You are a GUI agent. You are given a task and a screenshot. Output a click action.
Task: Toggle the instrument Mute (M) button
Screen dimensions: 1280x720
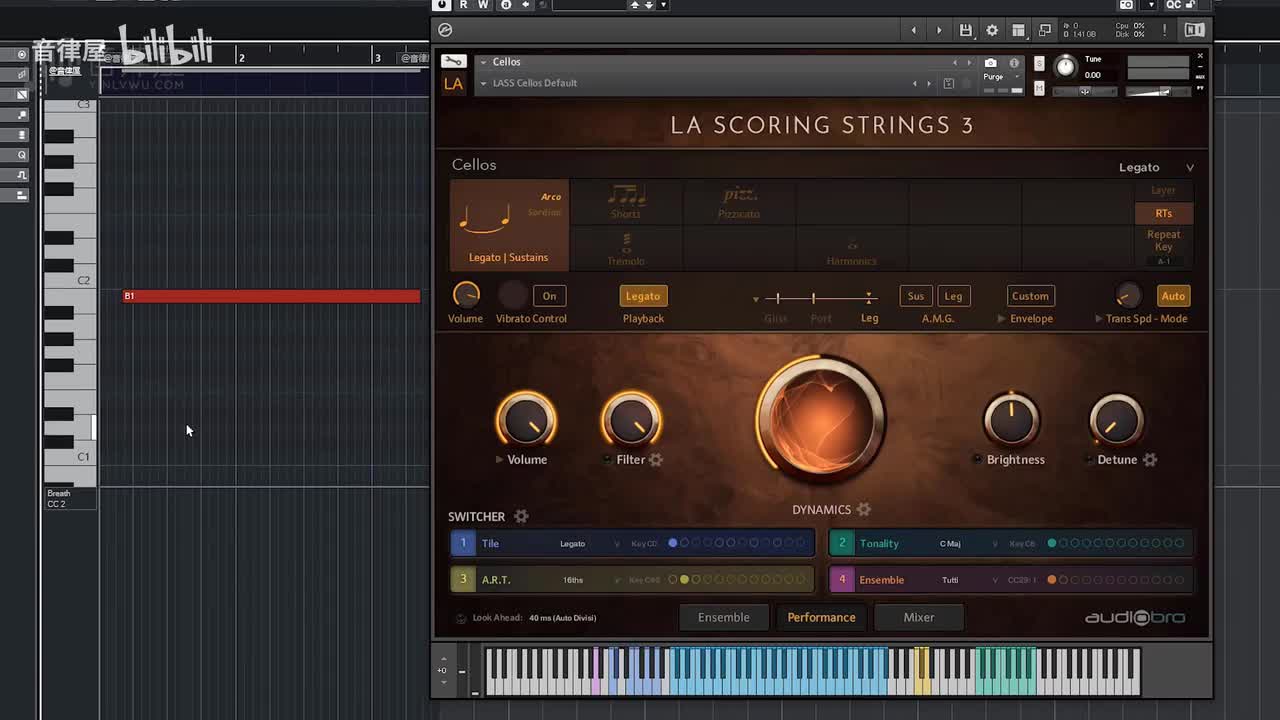[1039, 89]
